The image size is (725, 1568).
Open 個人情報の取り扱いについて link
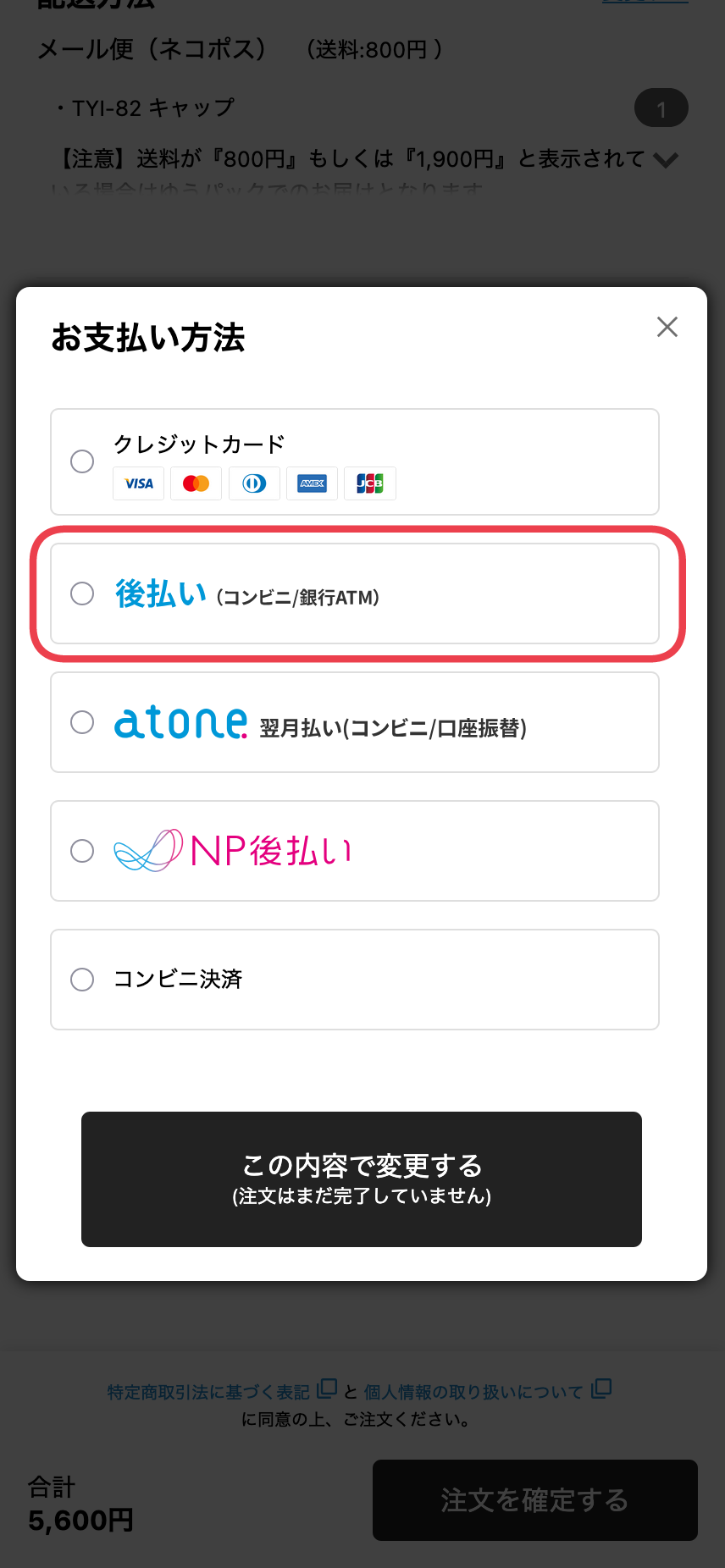(x=473, y=1392)
